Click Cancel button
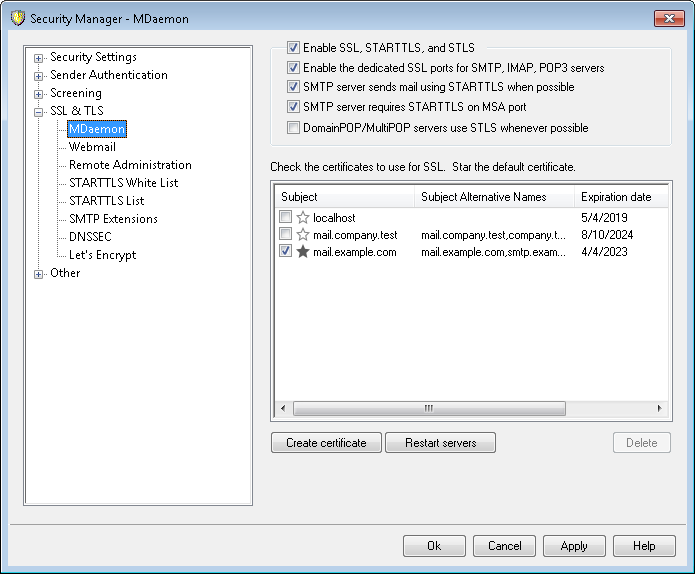 tap(504, 546)
